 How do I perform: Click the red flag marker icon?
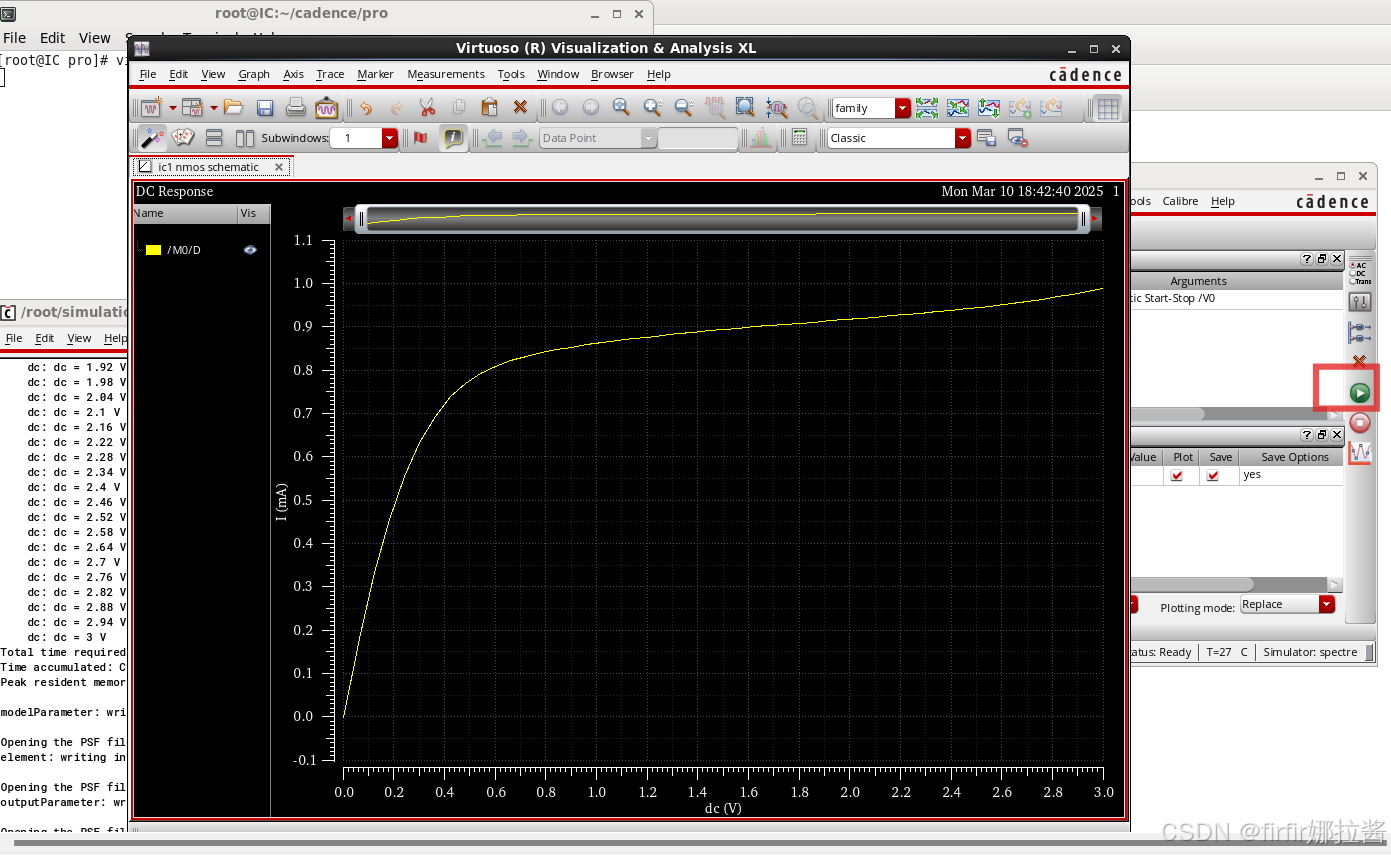[x=421, y=138]
